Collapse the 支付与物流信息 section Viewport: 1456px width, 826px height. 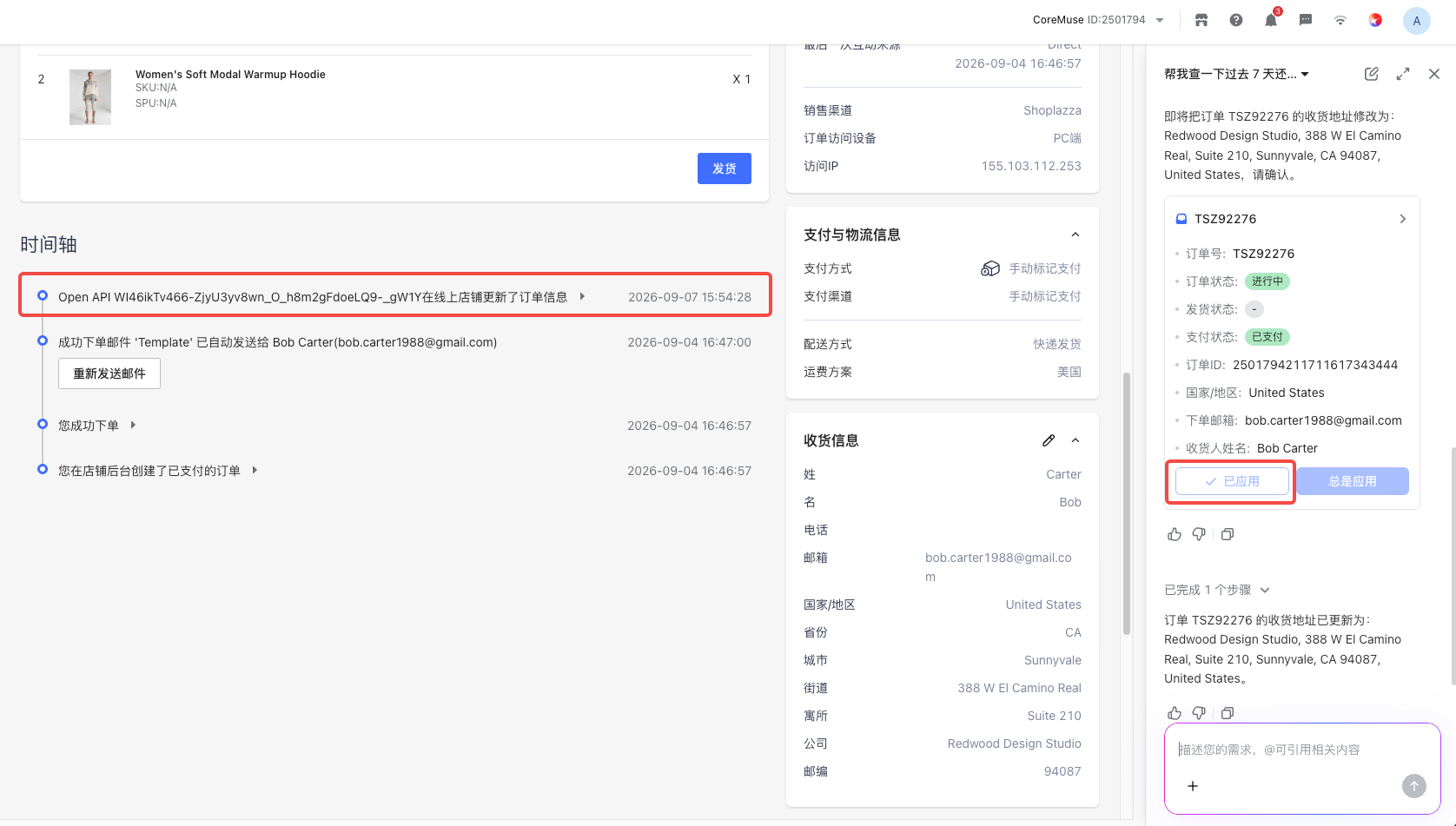pos(1075,235)
